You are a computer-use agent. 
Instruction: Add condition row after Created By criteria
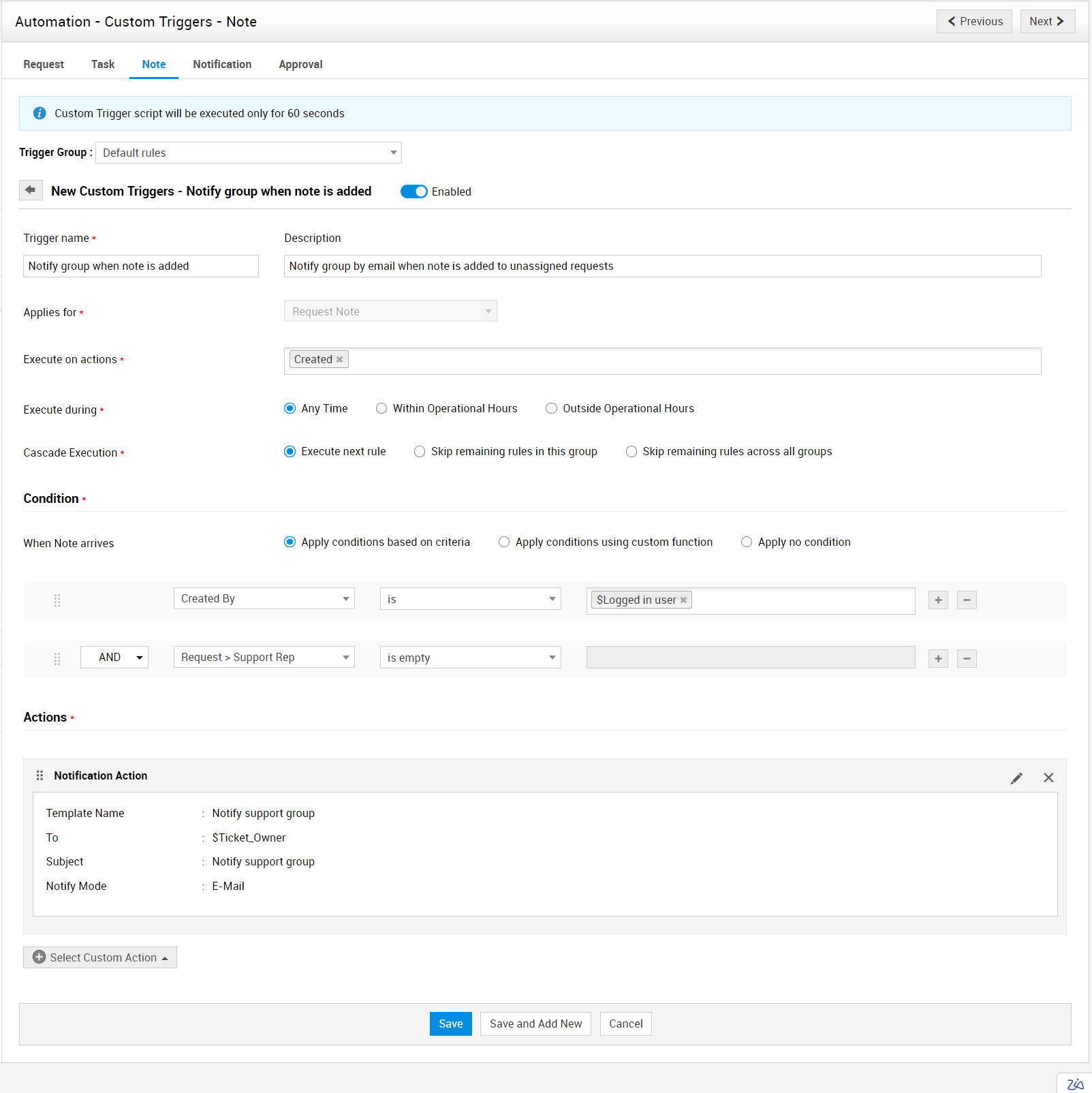pos(938,600)
